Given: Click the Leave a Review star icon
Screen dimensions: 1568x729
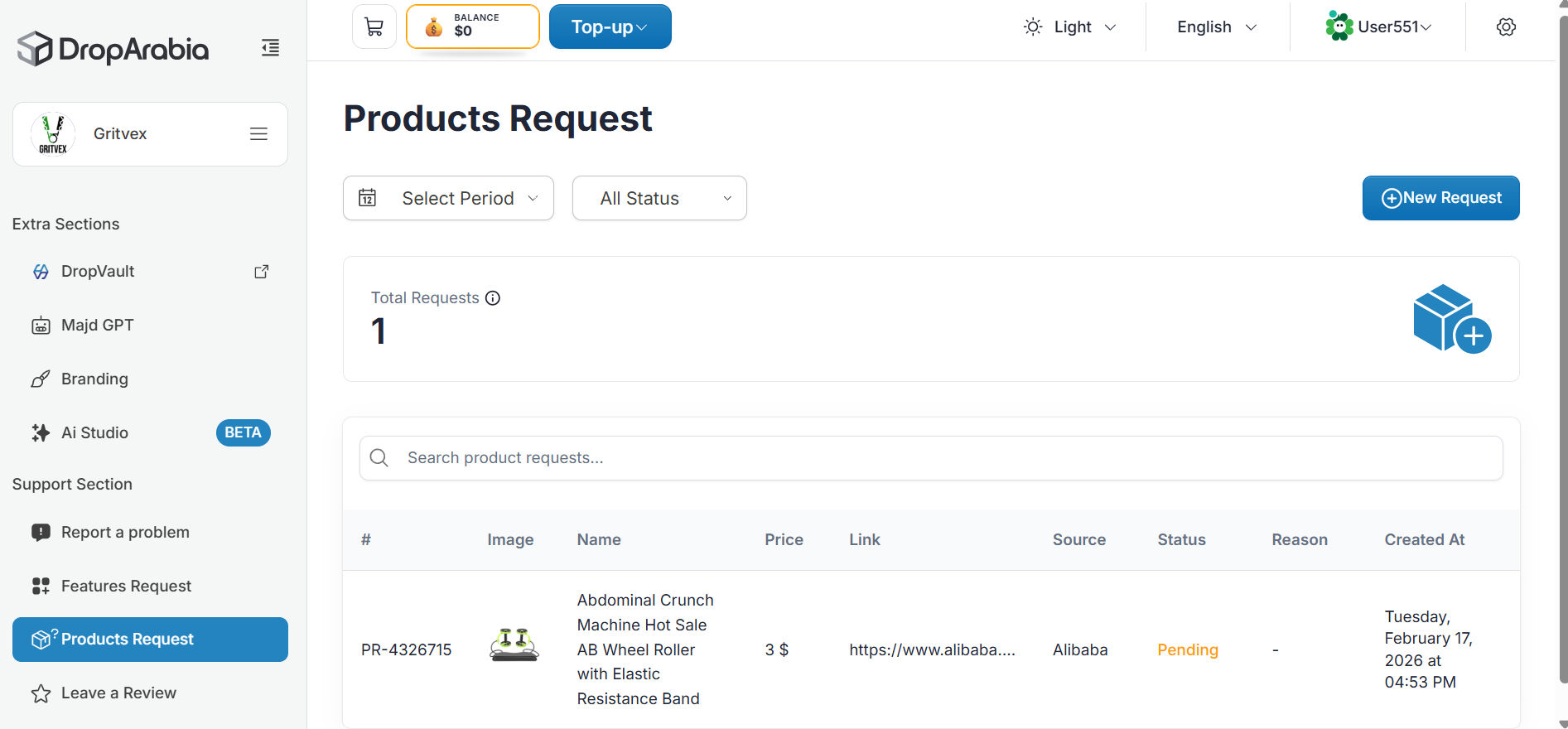Looking at the screenshot, I should pyautogui.click(x=41, y=693).
